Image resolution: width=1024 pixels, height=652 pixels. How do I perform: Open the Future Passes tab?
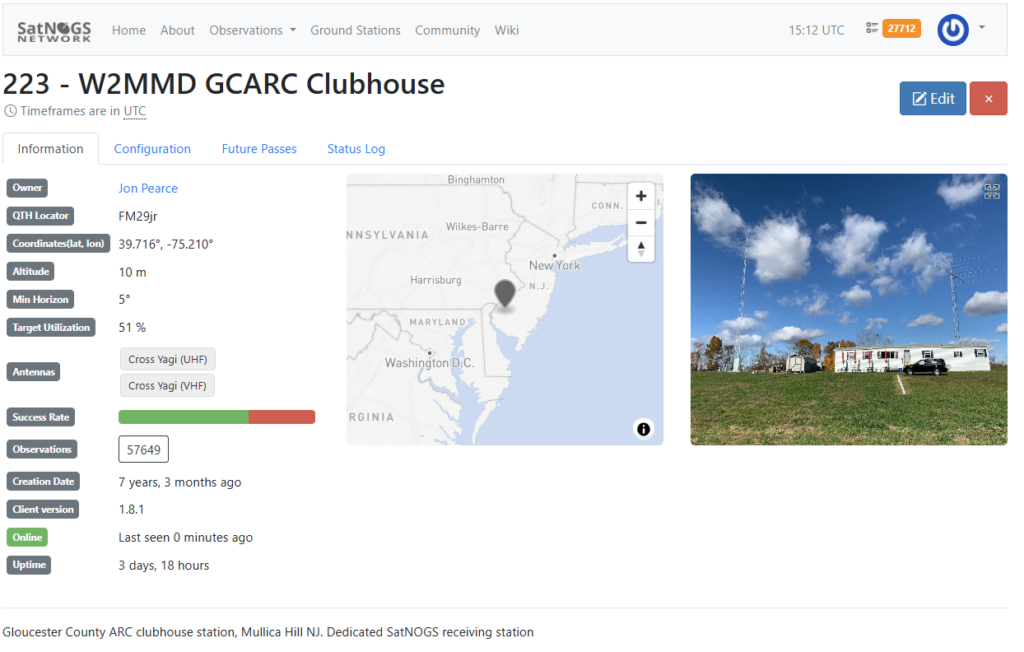coord(259,149)
